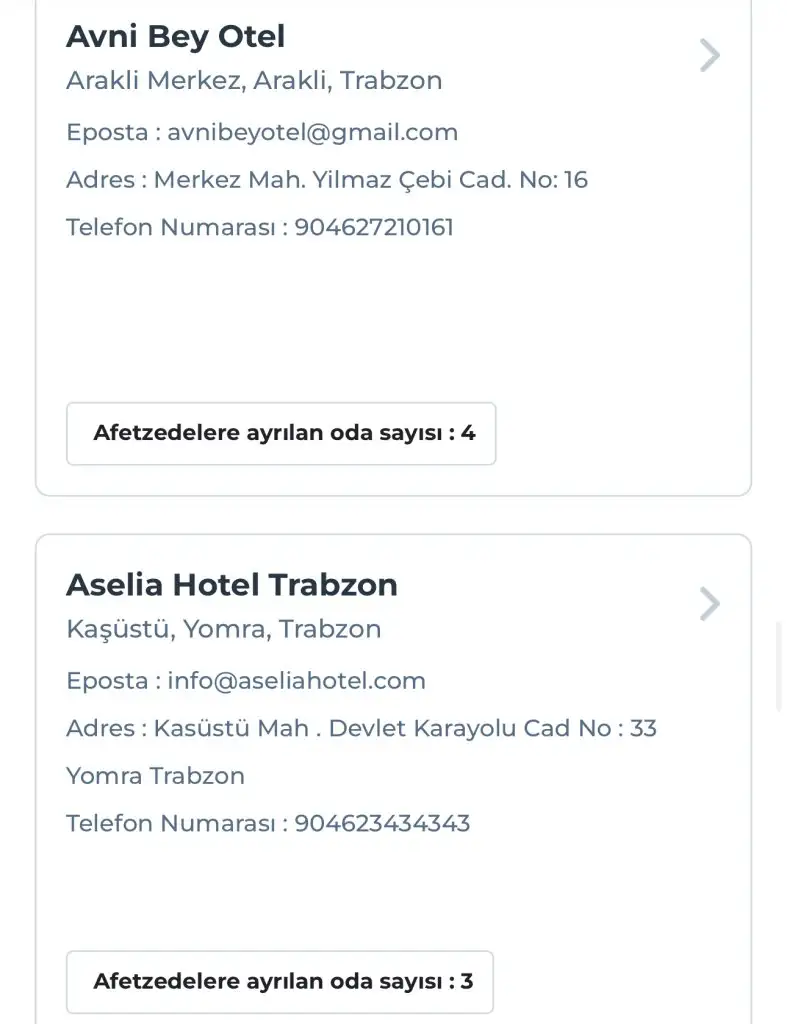Click the Adres label in Avni Bey card

tap(100, 180)
